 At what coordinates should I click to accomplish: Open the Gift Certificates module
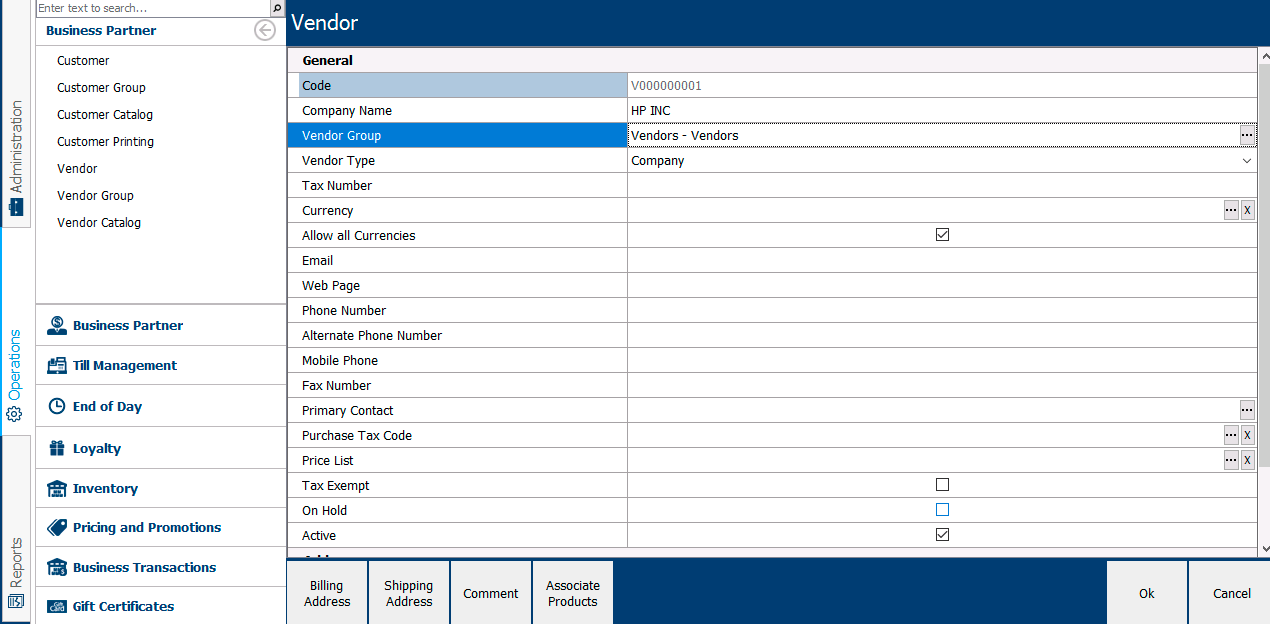click(x=161, y=606)
